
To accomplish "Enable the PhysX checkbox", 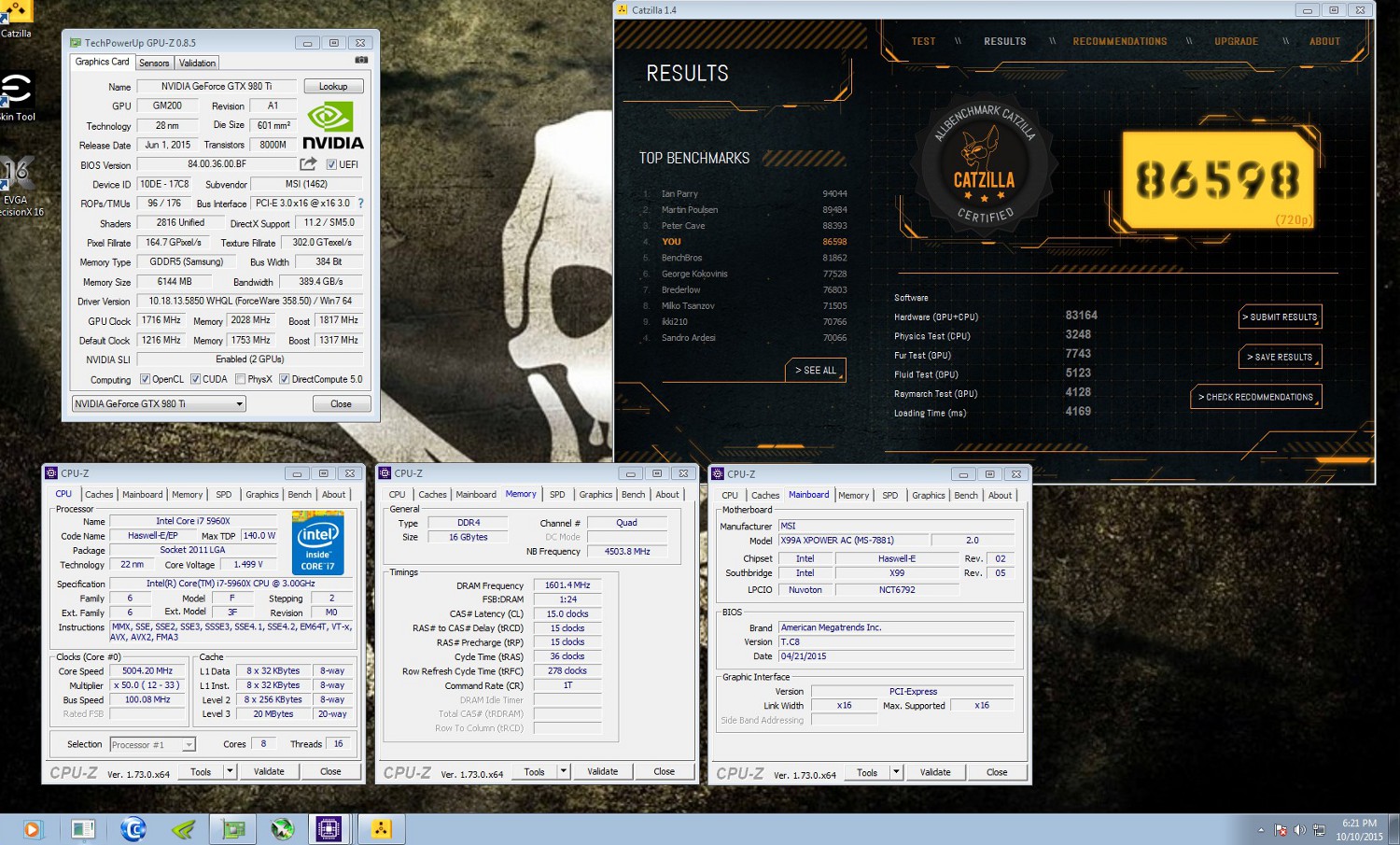I will 241,379.
